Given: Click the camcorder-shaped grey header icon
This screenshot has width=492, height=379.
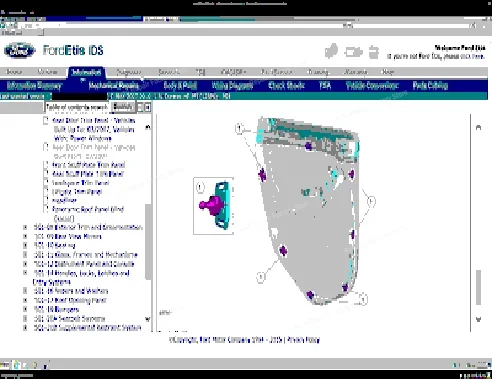Looking at the screenshot, I should point(353,52).
